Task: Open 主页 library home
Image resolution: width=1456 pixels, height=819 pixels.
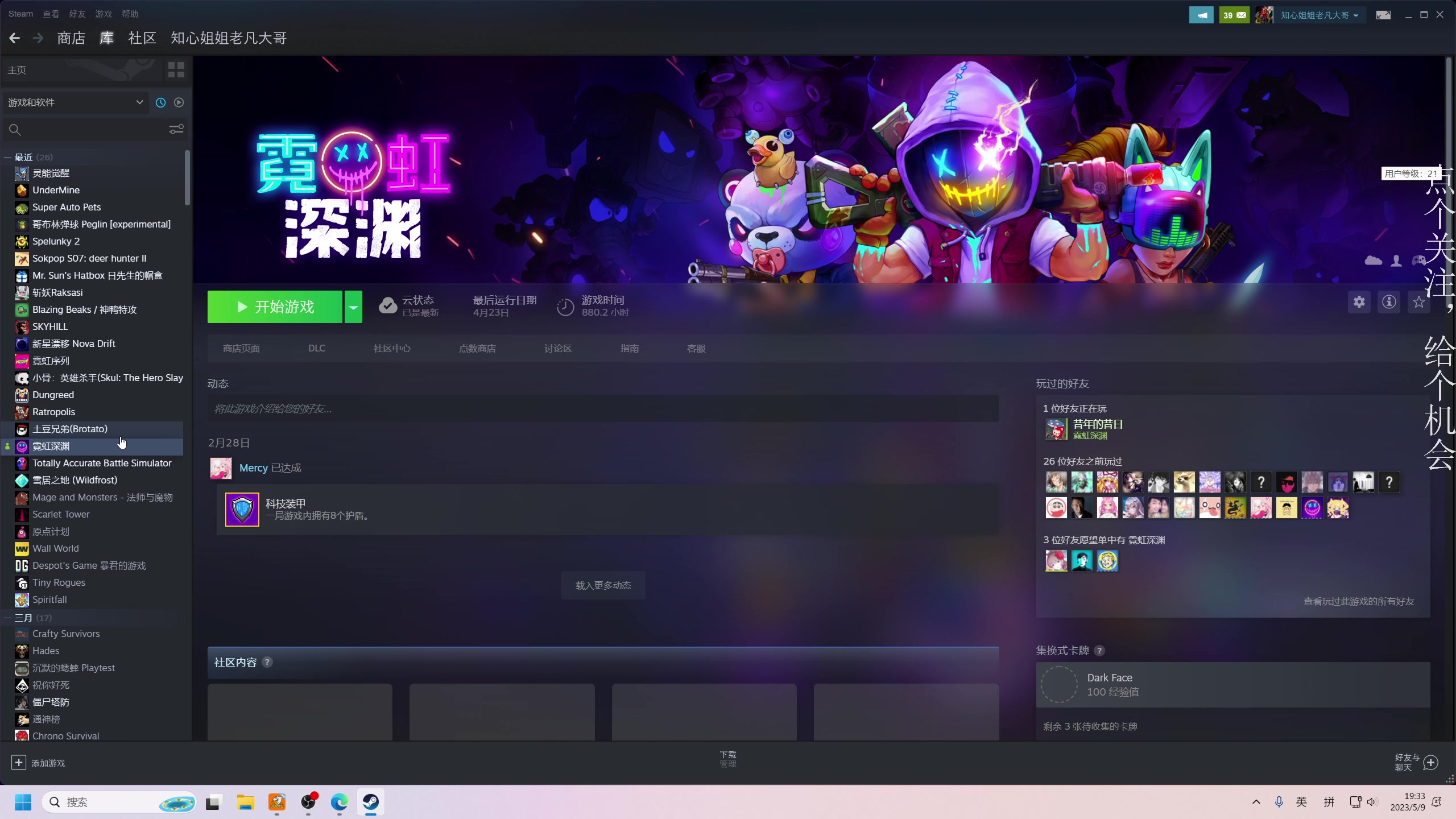Action: [82, 70]
